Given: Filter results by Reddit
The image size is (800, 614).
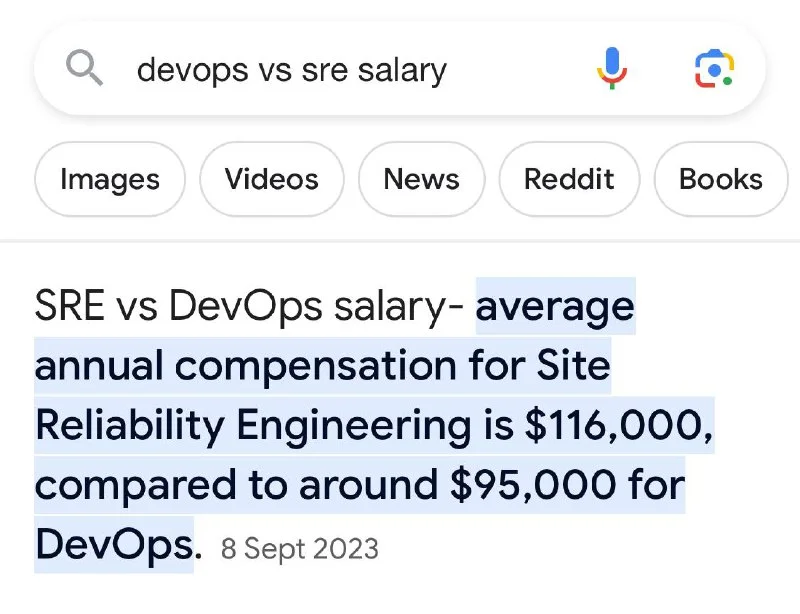Looking at the screenshot, I should 569,179.
